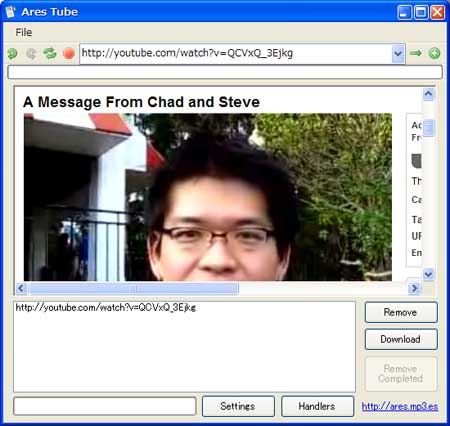Click the Download button
Viewport: 450px width, 426px height.
(x=401, y=339)
